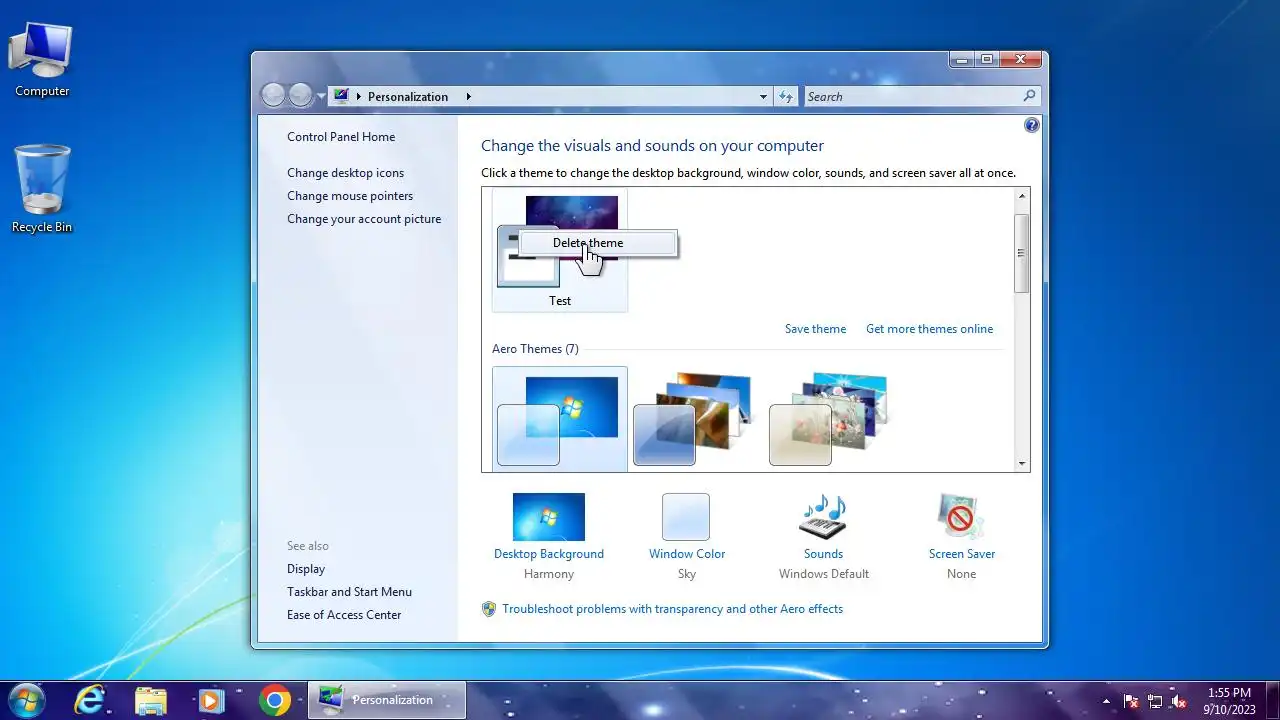
Task: Expand the arrow after Personalization breadcrumb
Action: (x=468, y=97)
